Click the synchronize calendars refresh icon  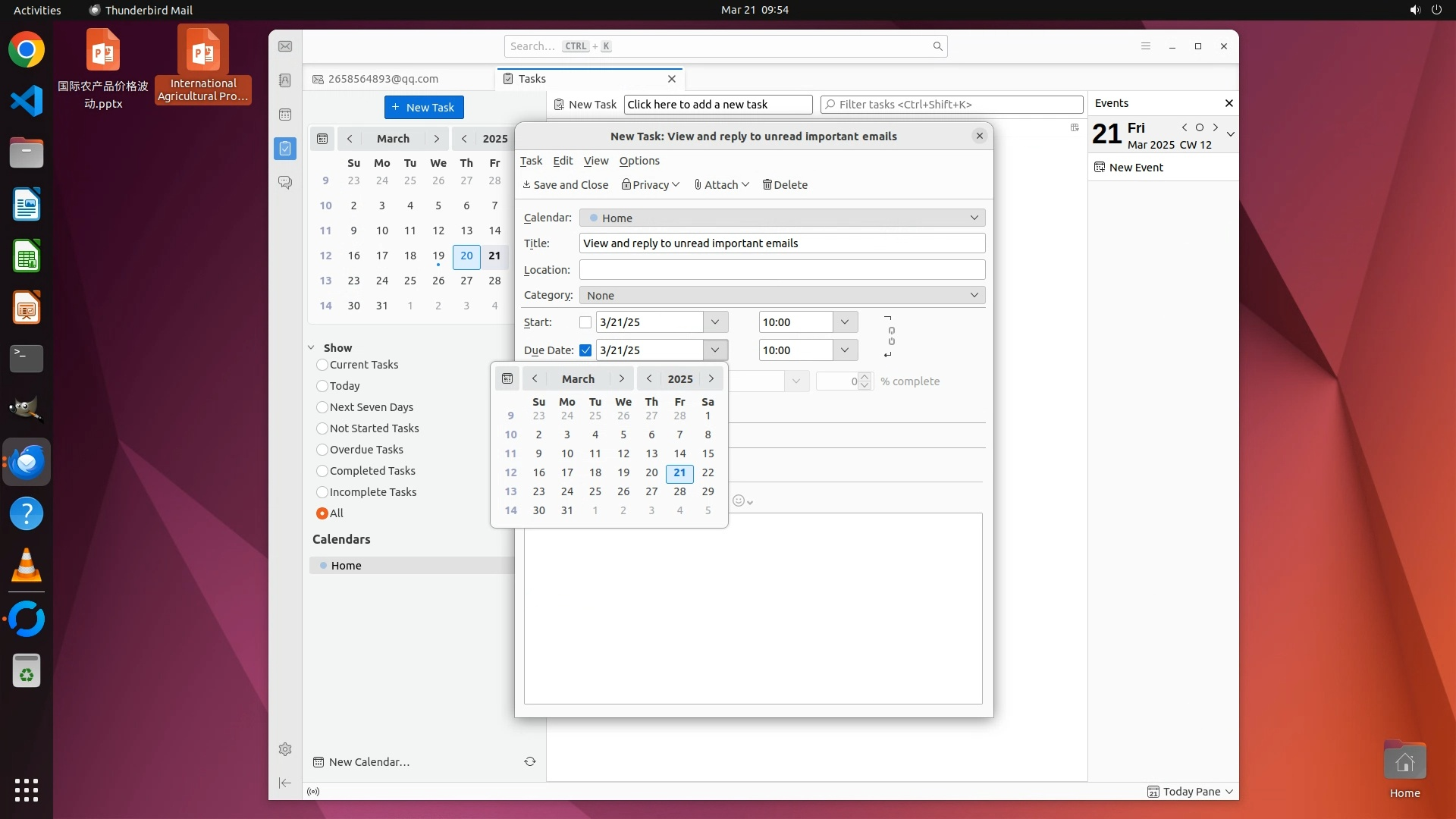click(530, 761)
